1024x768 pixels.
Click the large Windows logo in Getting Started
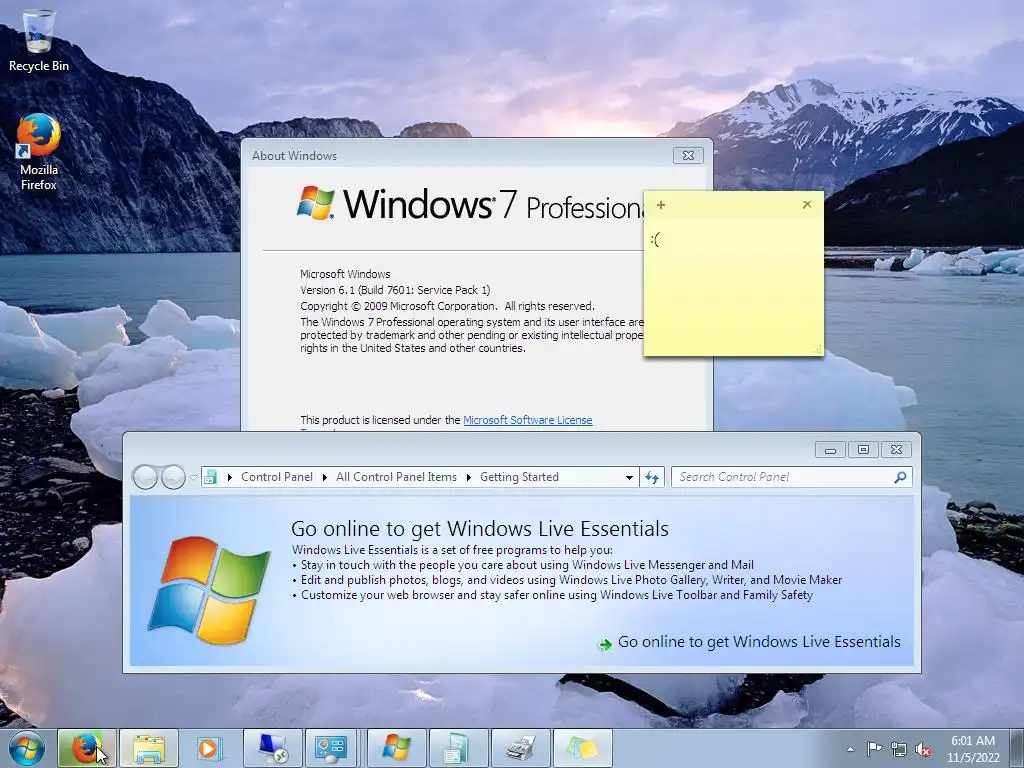tap(209, 590)
